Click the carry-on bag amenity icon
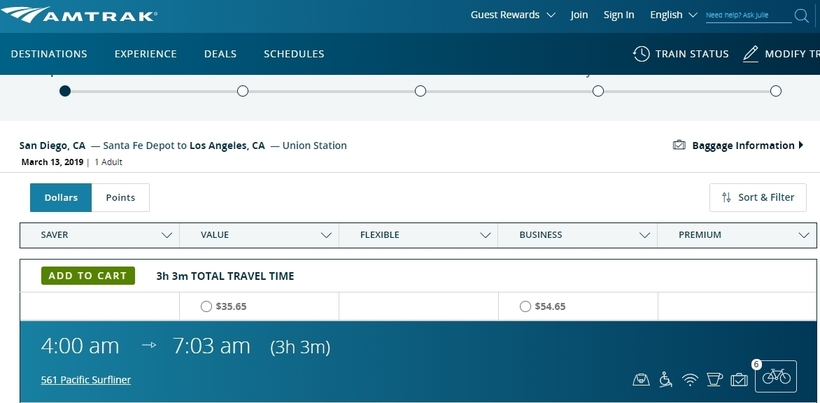This screenshot has width=820, height=403. [x=641, y=380]
